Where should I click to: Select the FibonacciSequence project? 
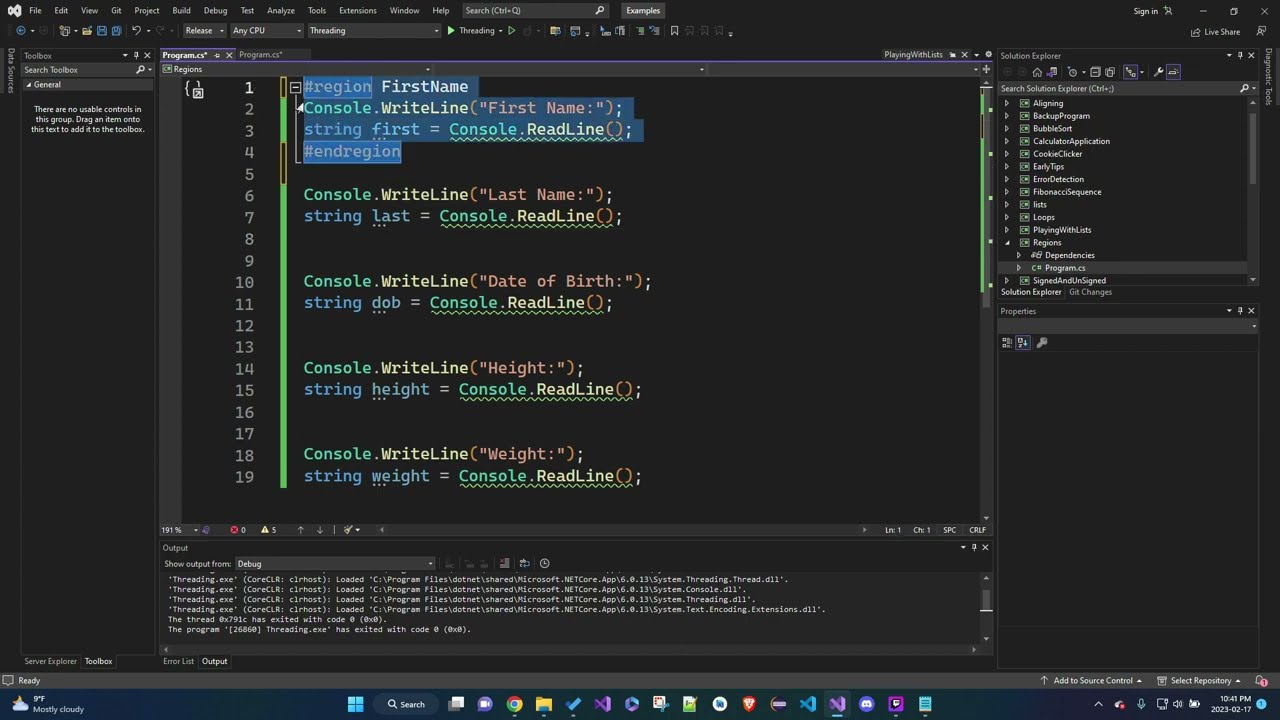1067,192
